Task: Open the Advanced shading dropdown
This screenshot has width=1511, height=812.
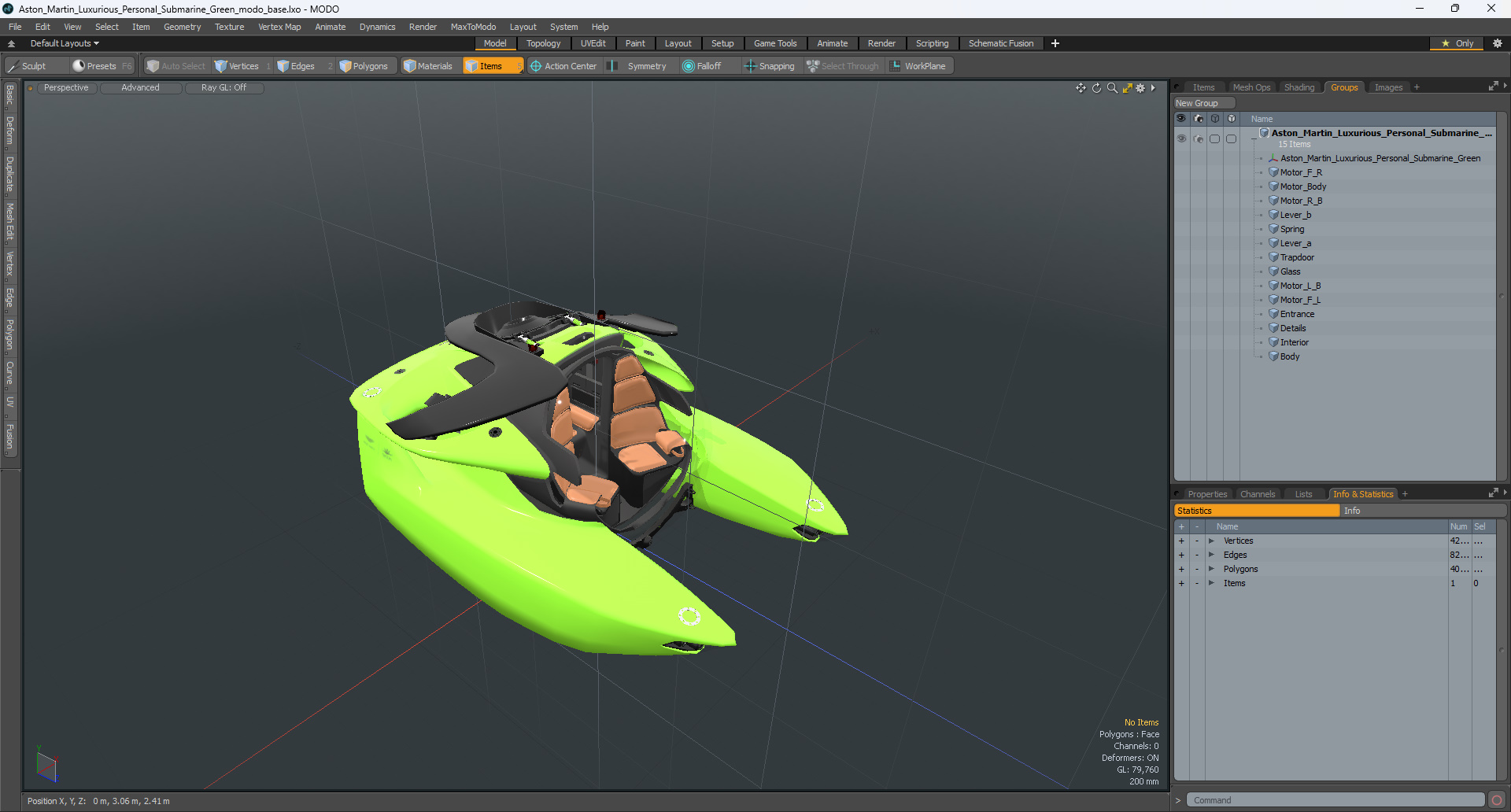Action: [140, 87]
